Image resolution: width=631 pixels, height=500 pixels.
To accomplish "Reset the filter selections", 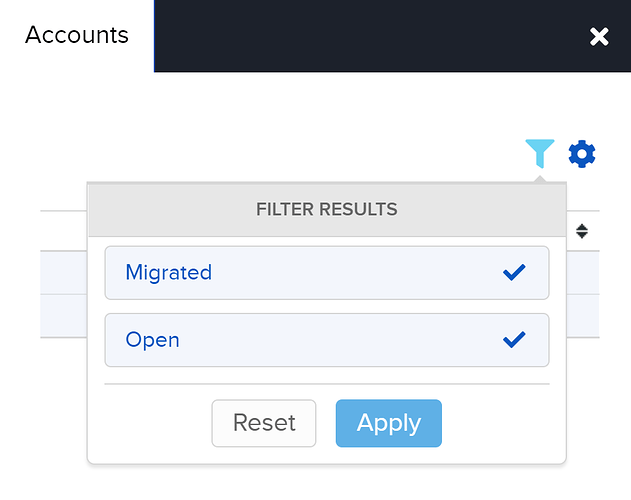I will click(264, 423).
